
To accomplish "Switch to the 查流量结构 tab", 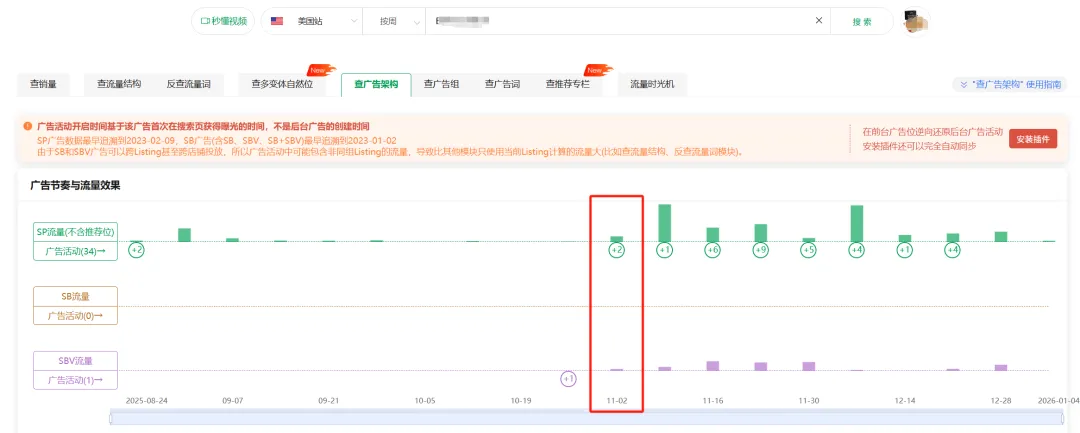I will (x=119, y=85).
